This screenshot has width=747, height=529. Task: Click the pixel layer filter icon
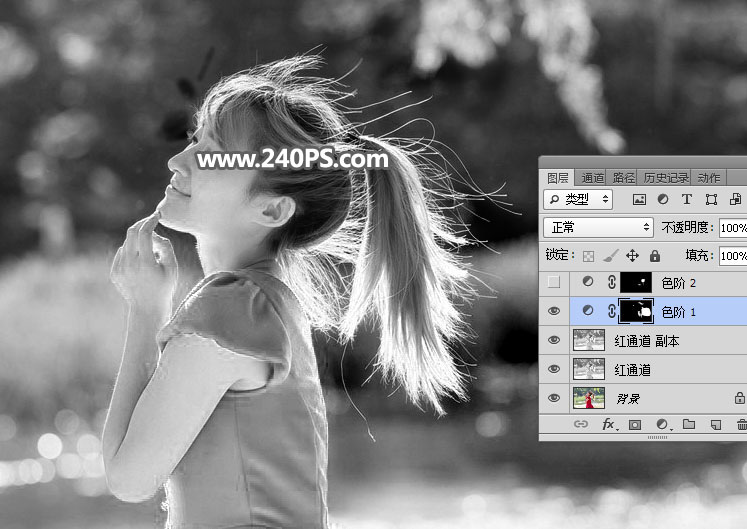point(638,200)
